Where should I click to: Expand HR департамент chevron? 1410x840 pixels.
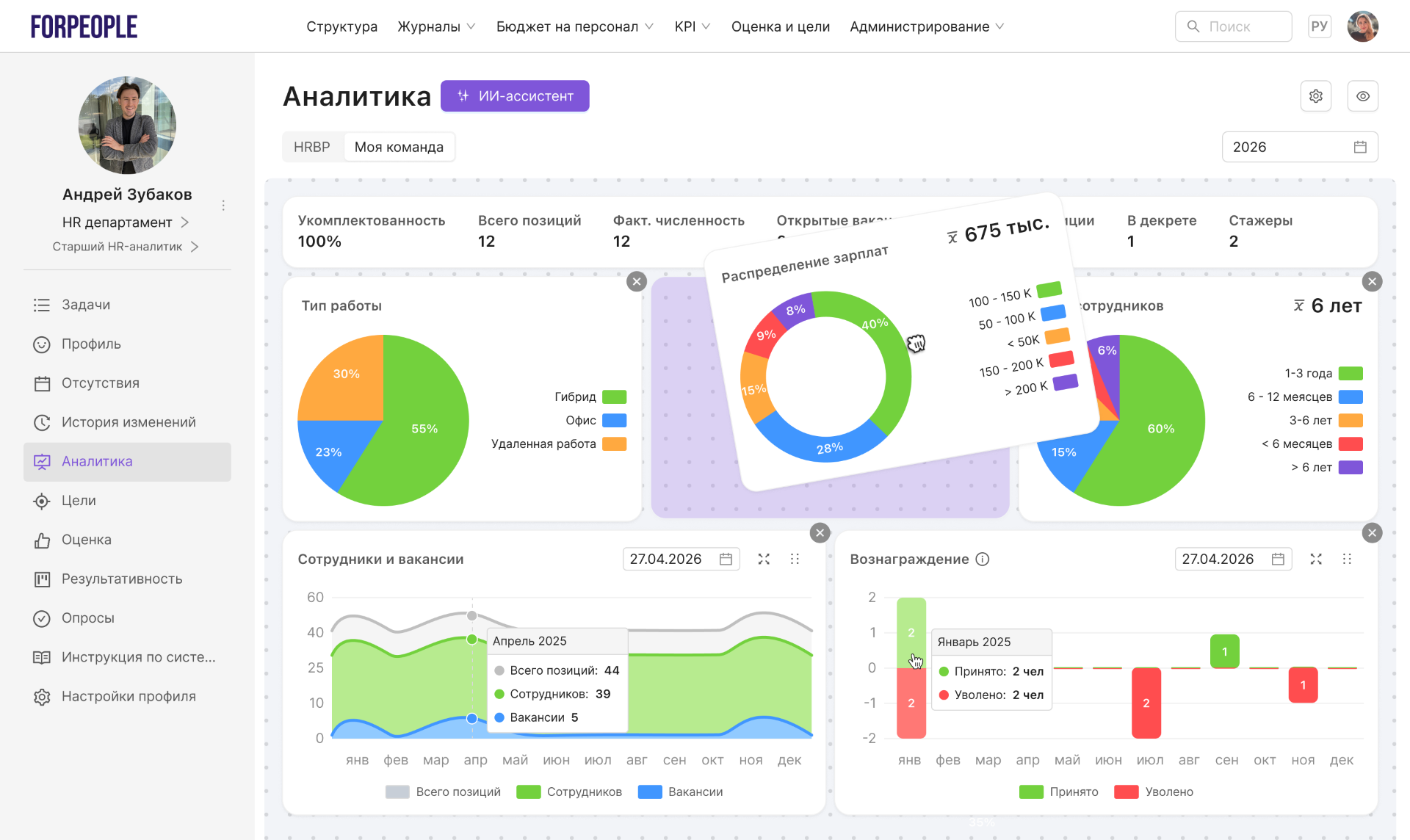[x=185, y=222]
